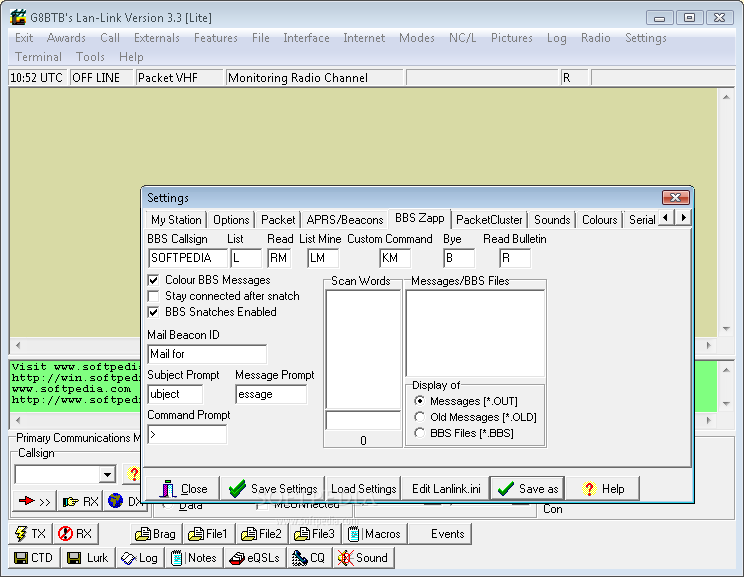Screen dimensions: 744x577
Task: Switch to the Packet tab
Action: (x=278, y=220)
